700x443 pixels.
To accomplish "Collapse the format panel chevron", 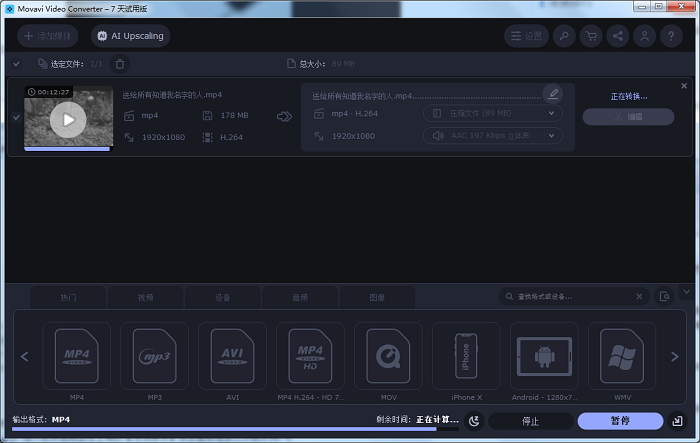I will click(687, 292).
